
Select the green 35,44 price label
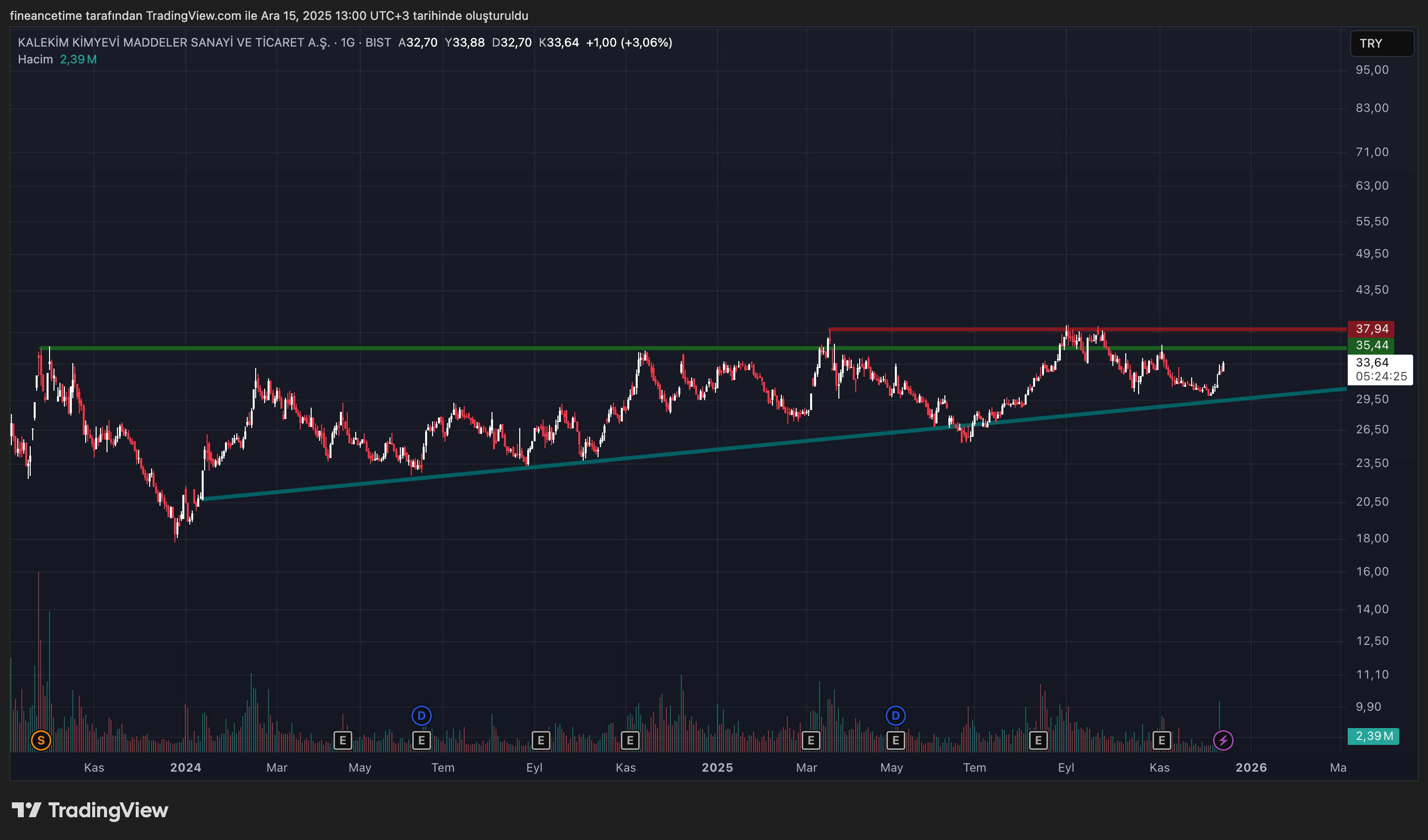click(1372, 346)
